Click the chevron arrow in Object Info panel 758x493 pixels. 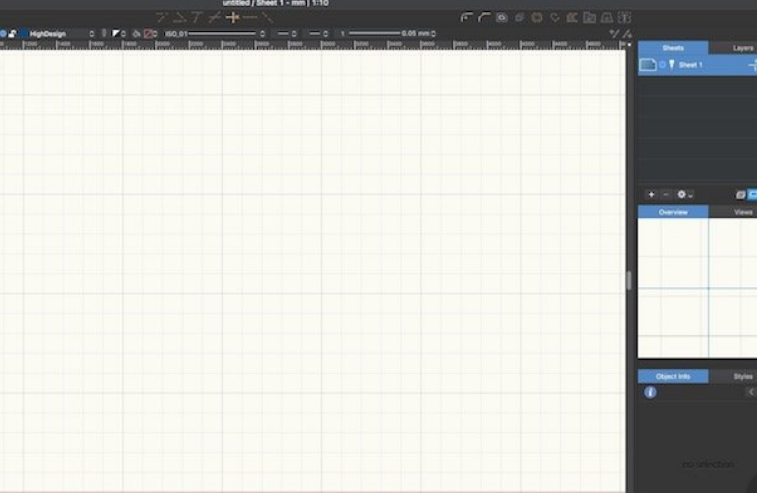click(x=751, y=392)
